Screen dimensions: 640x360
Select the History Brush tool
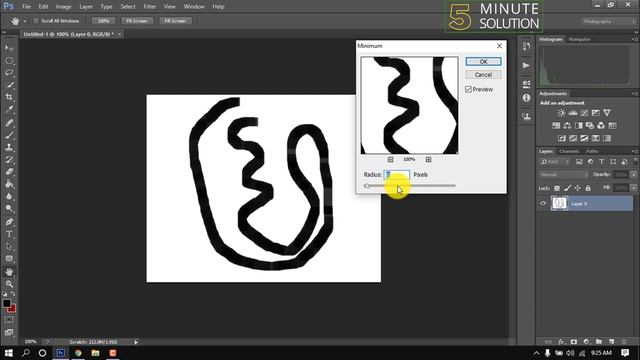point(9,159)
